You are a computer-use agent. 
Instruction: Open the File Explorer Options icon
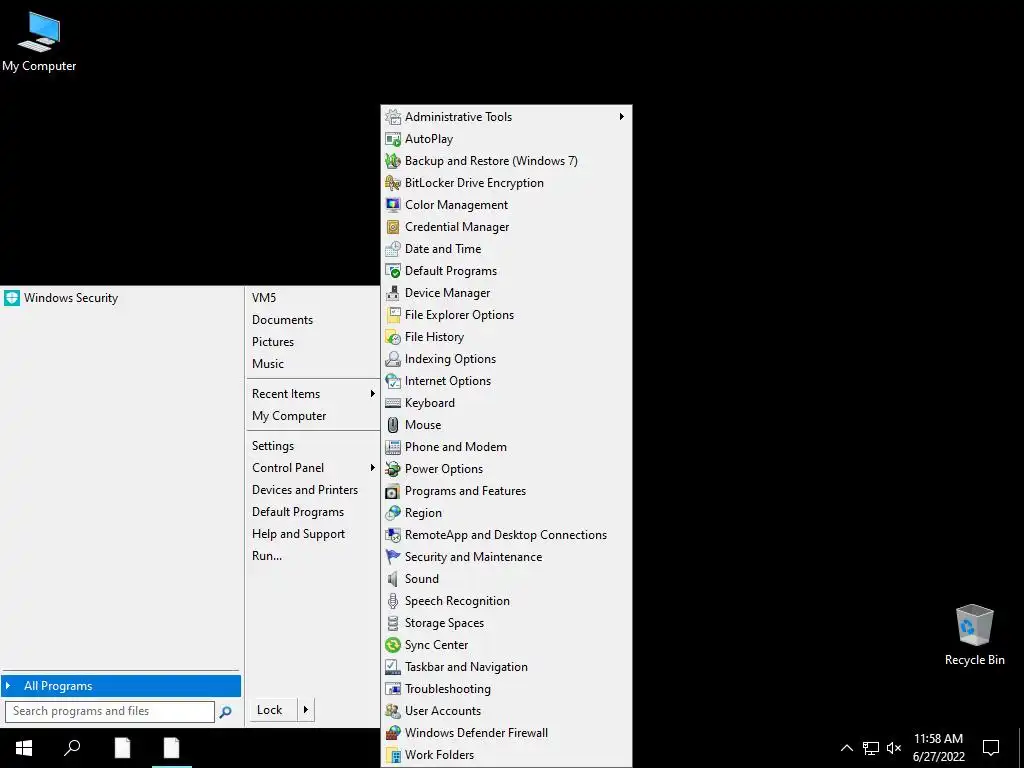tap(392, 315)
